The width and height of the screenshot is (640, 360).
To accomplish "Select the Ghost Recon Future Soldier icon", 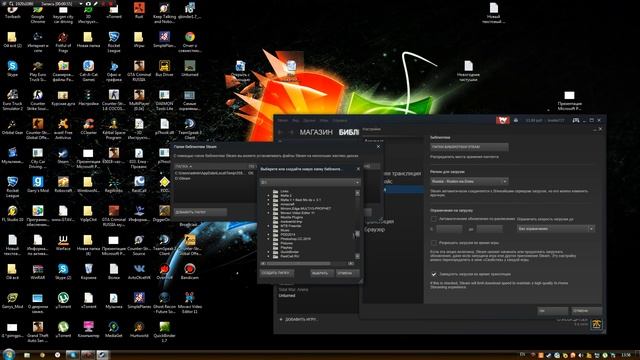I will click(x=164, y=303).
